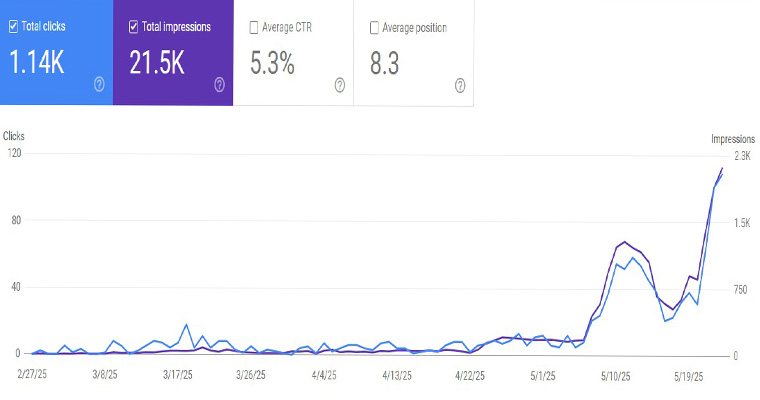Open the Average position help icon
The image size is (760, 400).
click(460, 85)
